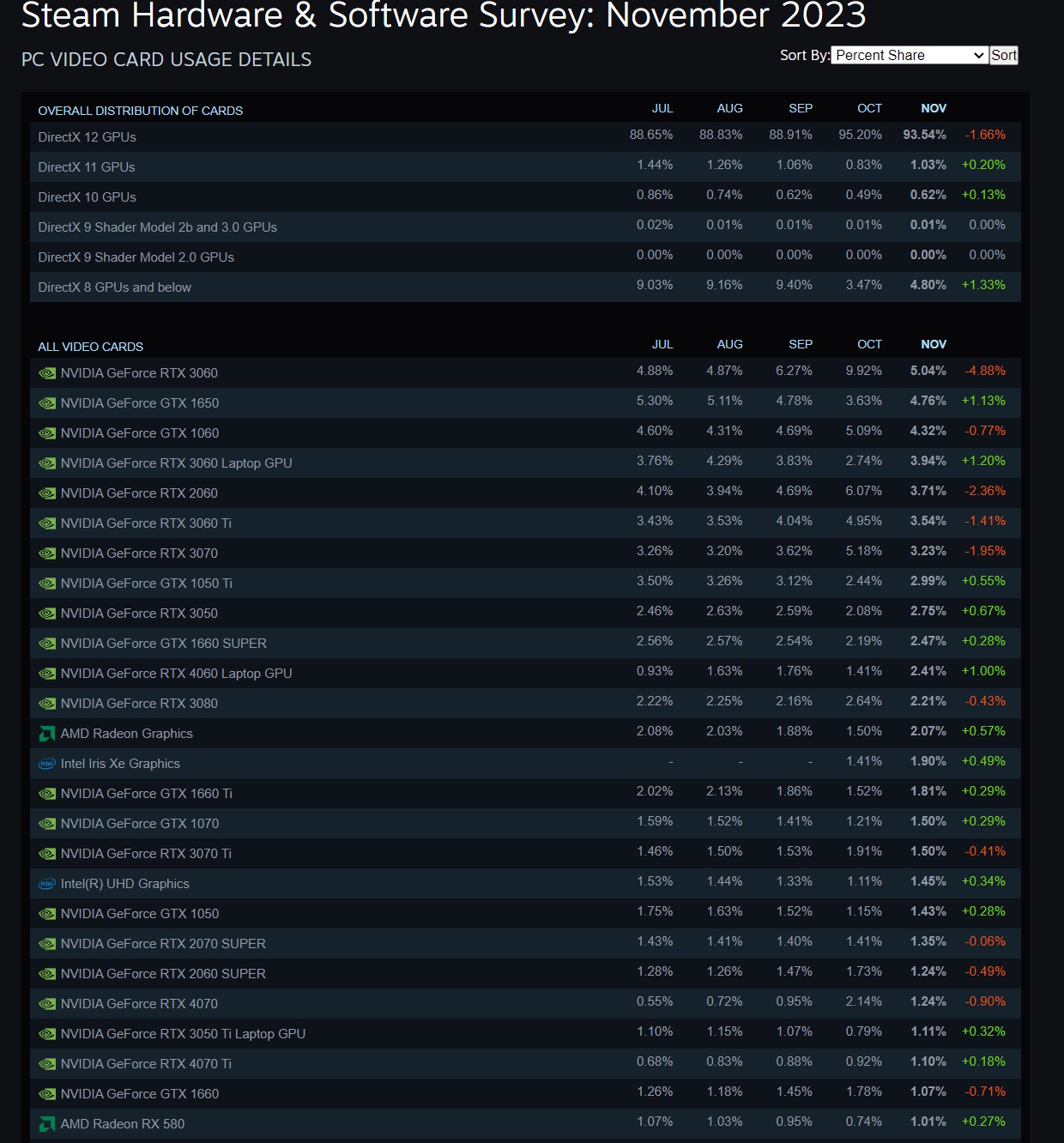
Task: Click NVIDIA logo beside GeForce GTX 1070
Action: [x=47, y=824]
